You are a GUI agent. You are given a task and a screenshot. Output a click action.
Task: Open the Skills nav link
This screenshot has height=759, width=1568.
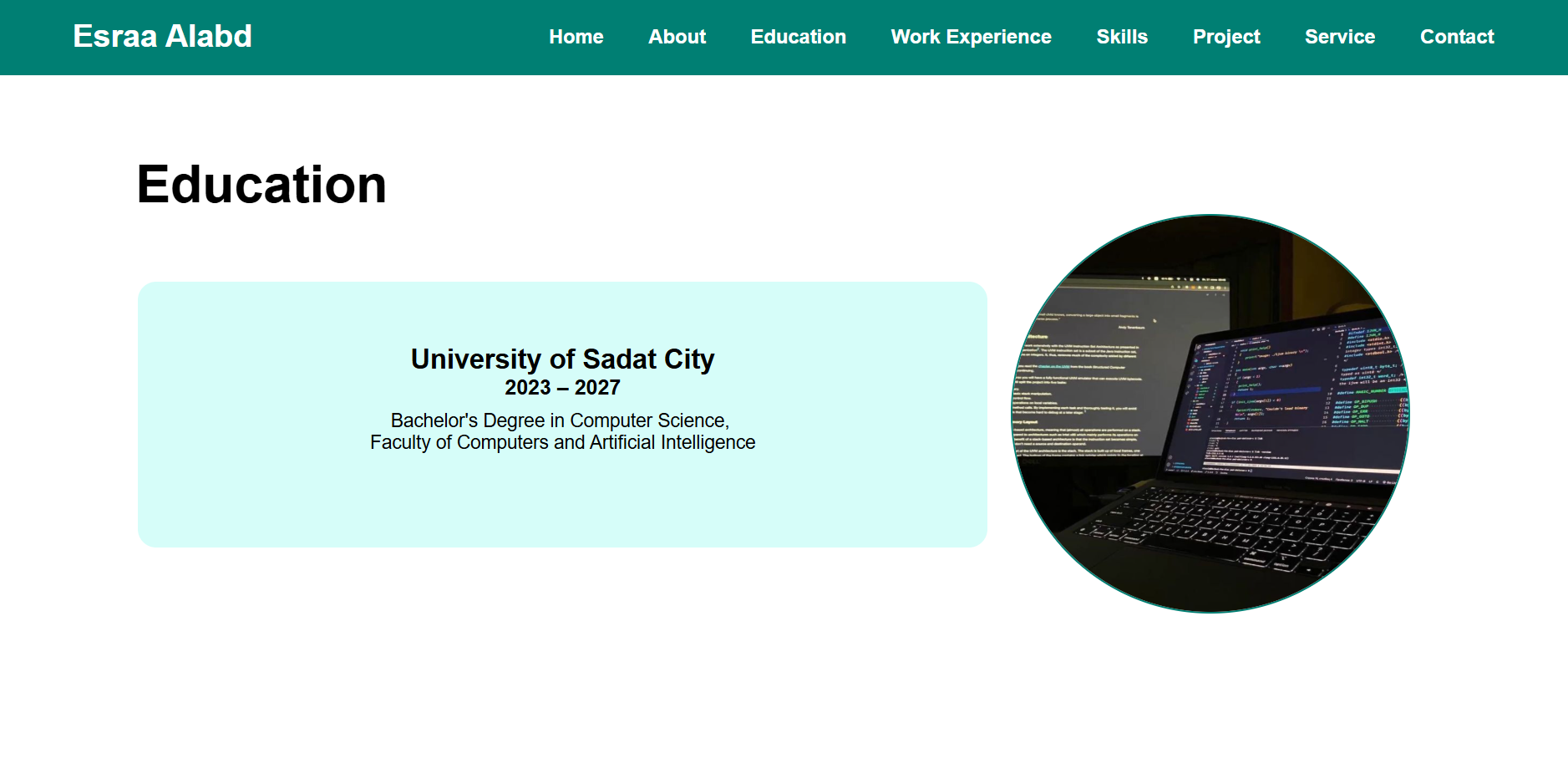click(1121, 37)
